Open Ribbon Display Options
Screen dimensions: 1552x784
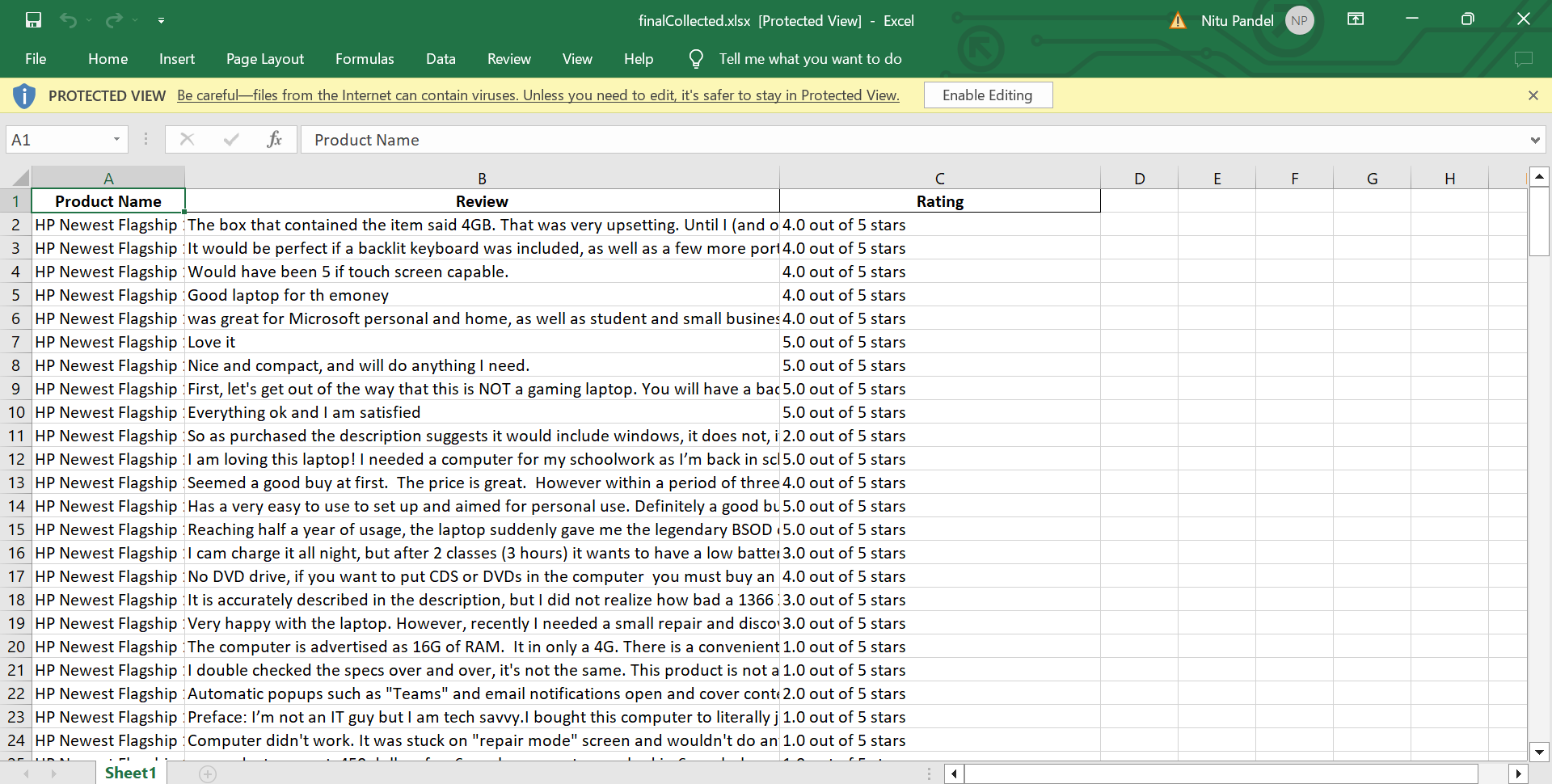coord(1356,19)
